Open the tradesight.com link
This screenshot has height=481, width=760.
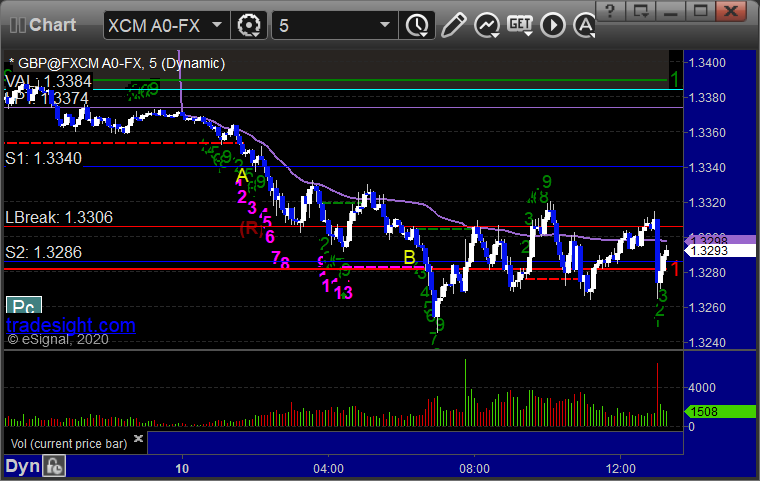71,325
